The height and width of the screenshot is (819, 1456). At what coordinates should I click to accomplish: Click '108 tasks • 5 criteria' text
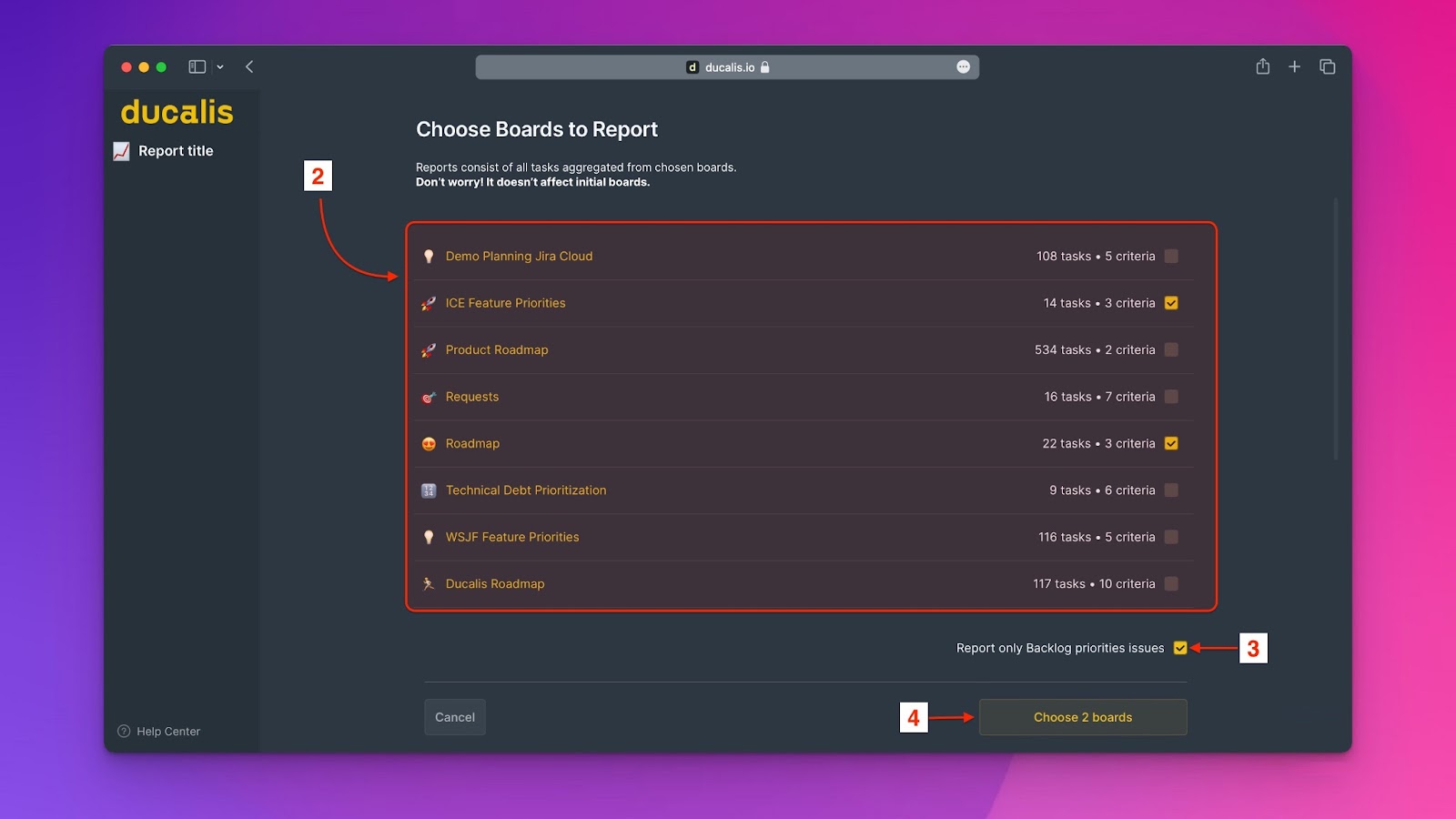click(1096, 257)
